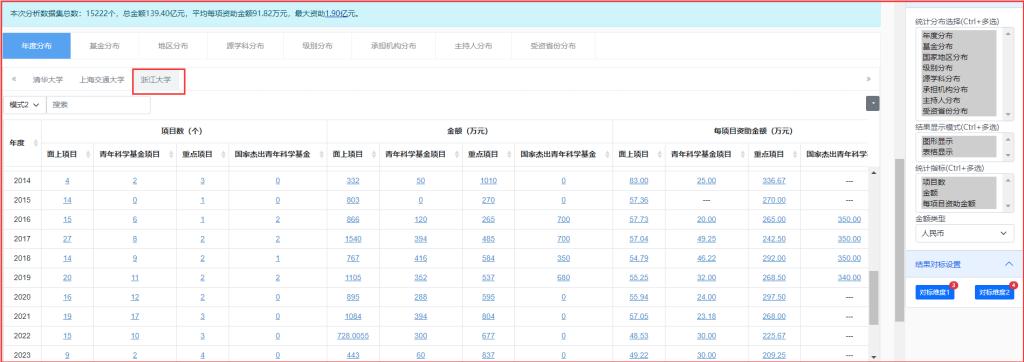The width and height of the screenshot is (1024, 362).
Task: Click the 对标维度2 button
Action: [994, 293]
